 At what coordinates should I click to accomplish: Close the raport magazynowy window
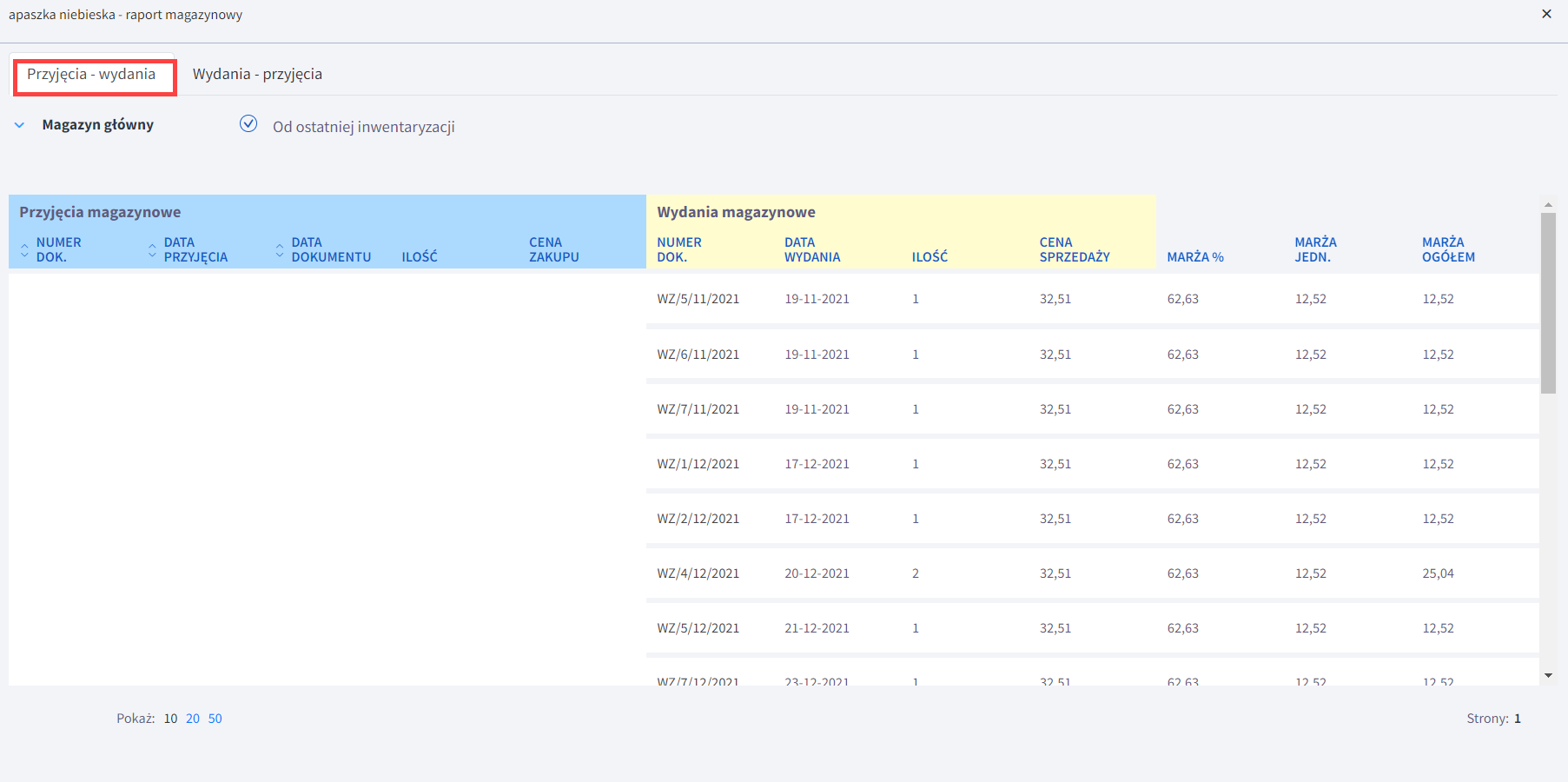point(1546,14)
